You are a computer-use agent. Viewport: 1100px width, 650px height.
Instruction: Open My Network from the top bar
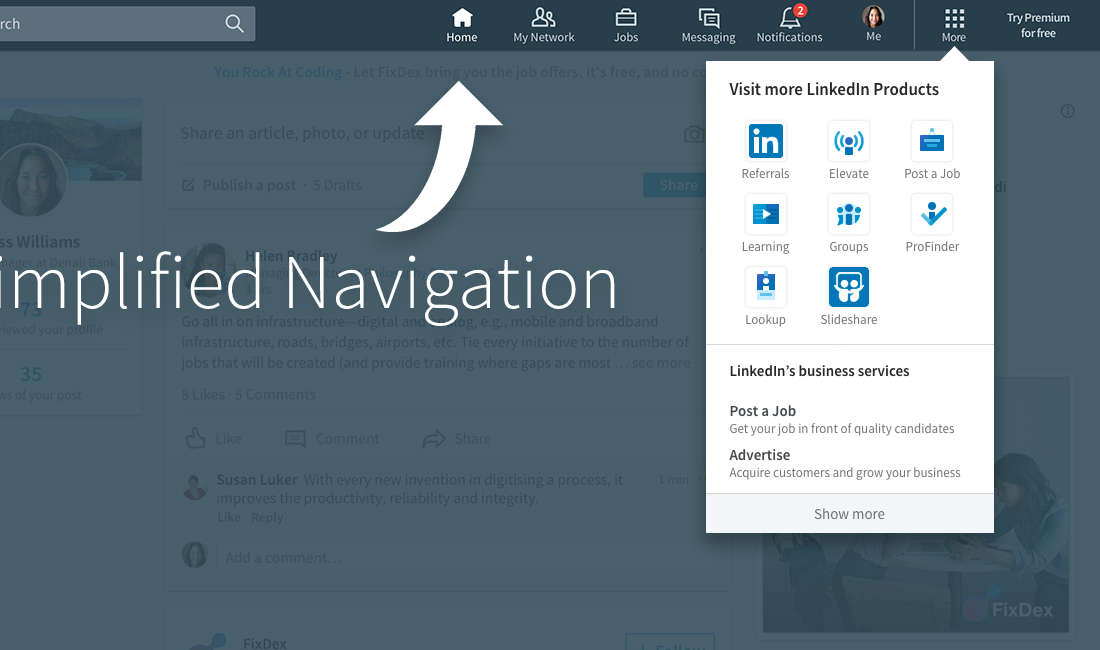tap(544, 25)
